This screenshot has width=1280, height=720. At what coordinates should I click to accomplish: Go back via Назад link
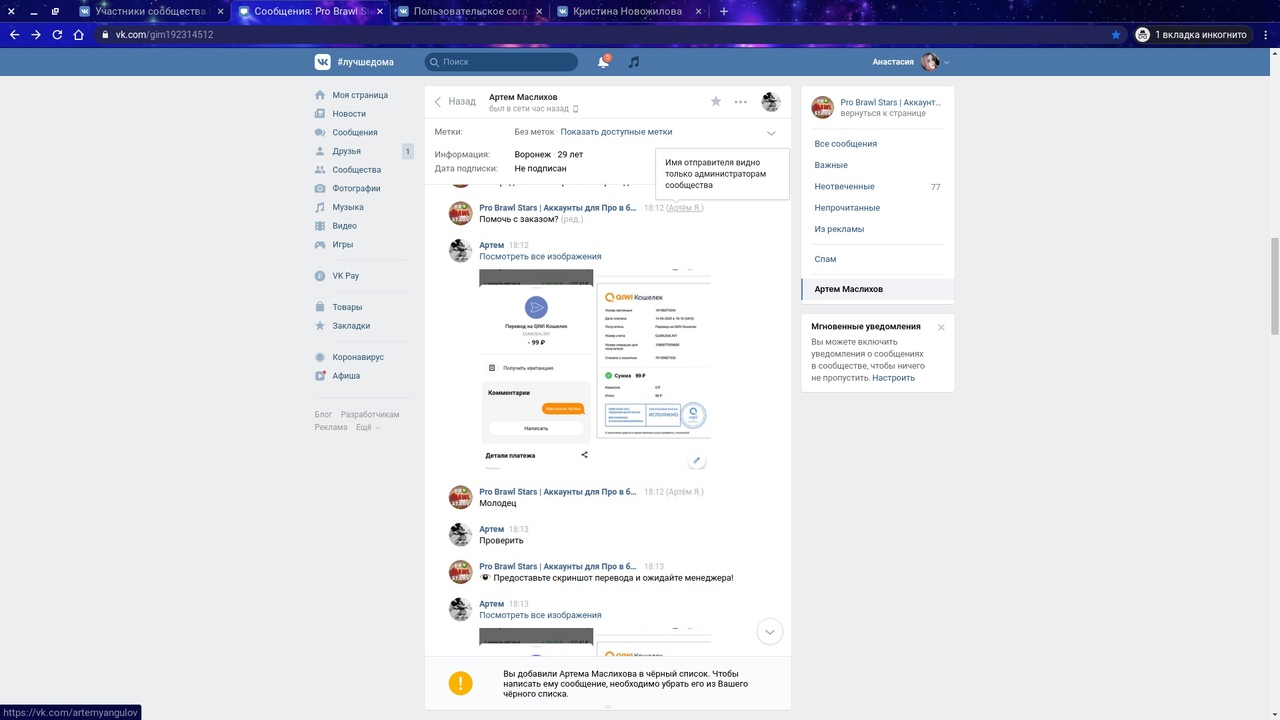pyautogui.click(x=455, y=101)
